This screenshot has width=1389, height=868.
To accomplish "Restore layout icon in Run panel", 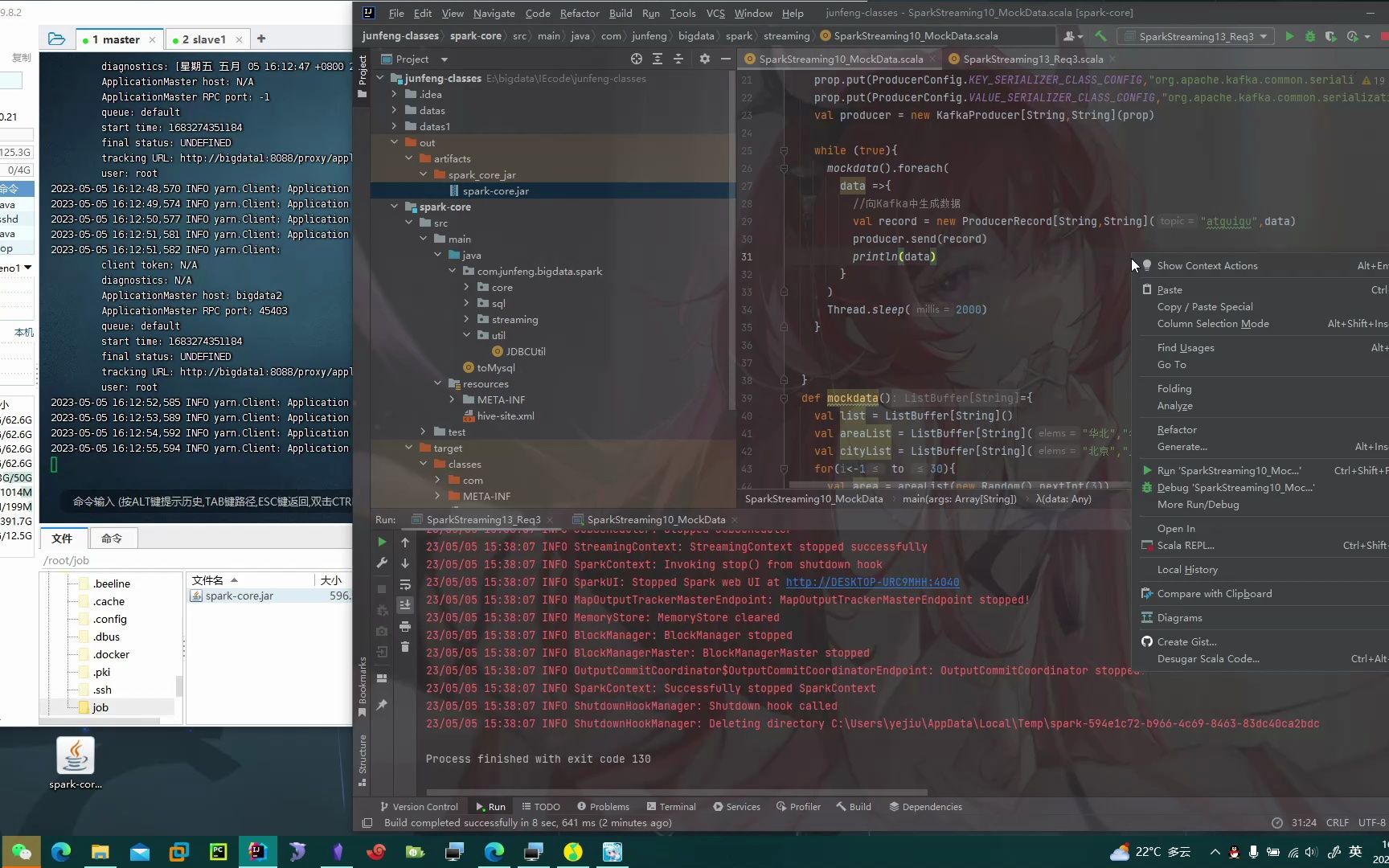I will [x=382, y=678].
